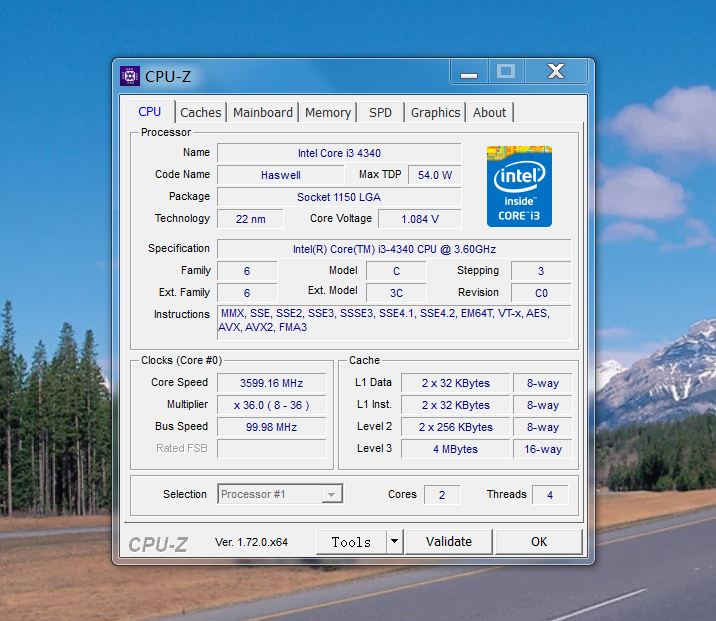Switch to the Caches tab
Image resolution: width=716 pixels, height=621 pixels.
[201, 113]
